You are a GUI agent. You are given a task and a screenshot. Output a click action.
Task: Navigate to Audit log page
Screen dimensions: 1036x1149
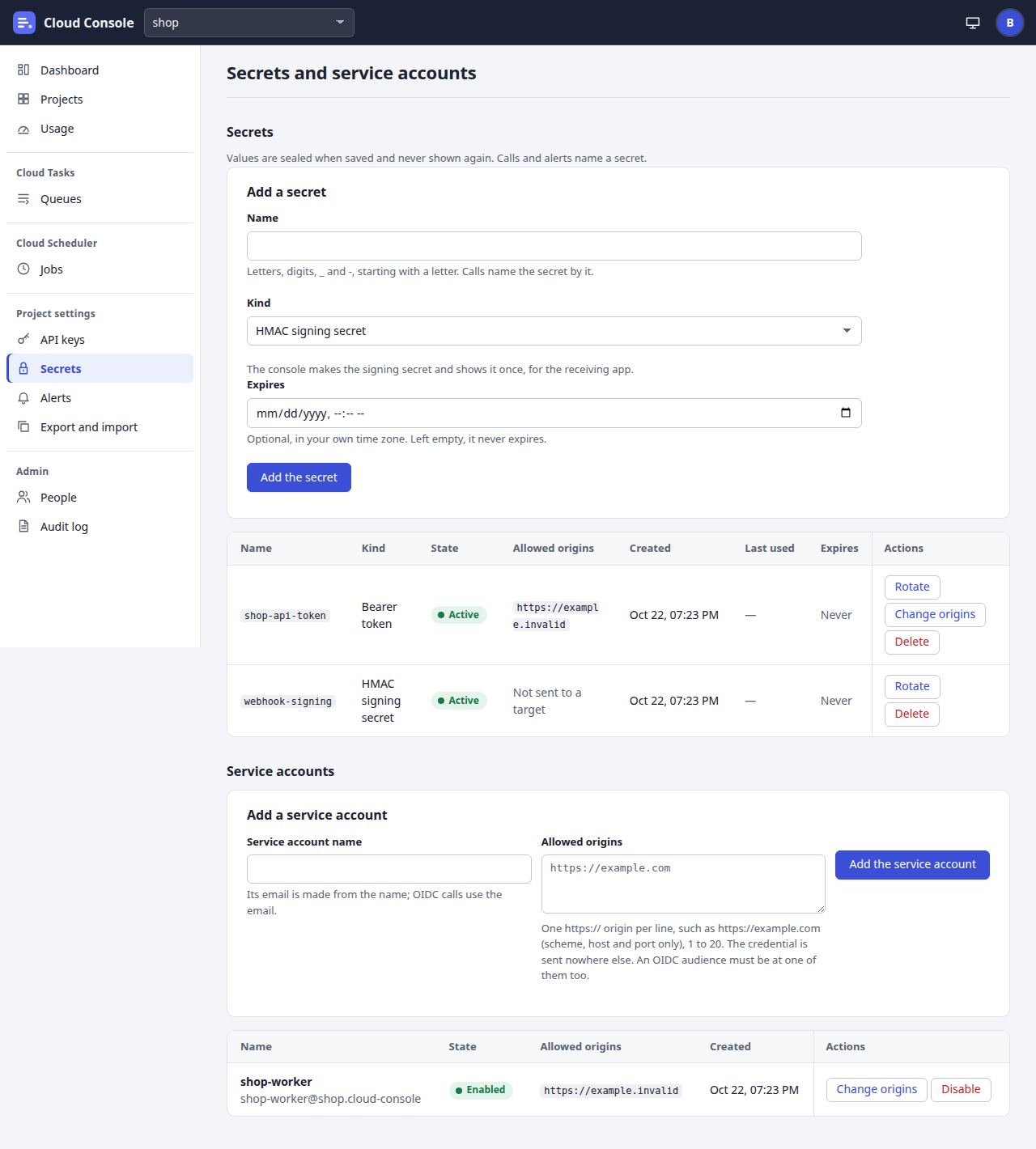pyautogui.click(x=100, y=527)
